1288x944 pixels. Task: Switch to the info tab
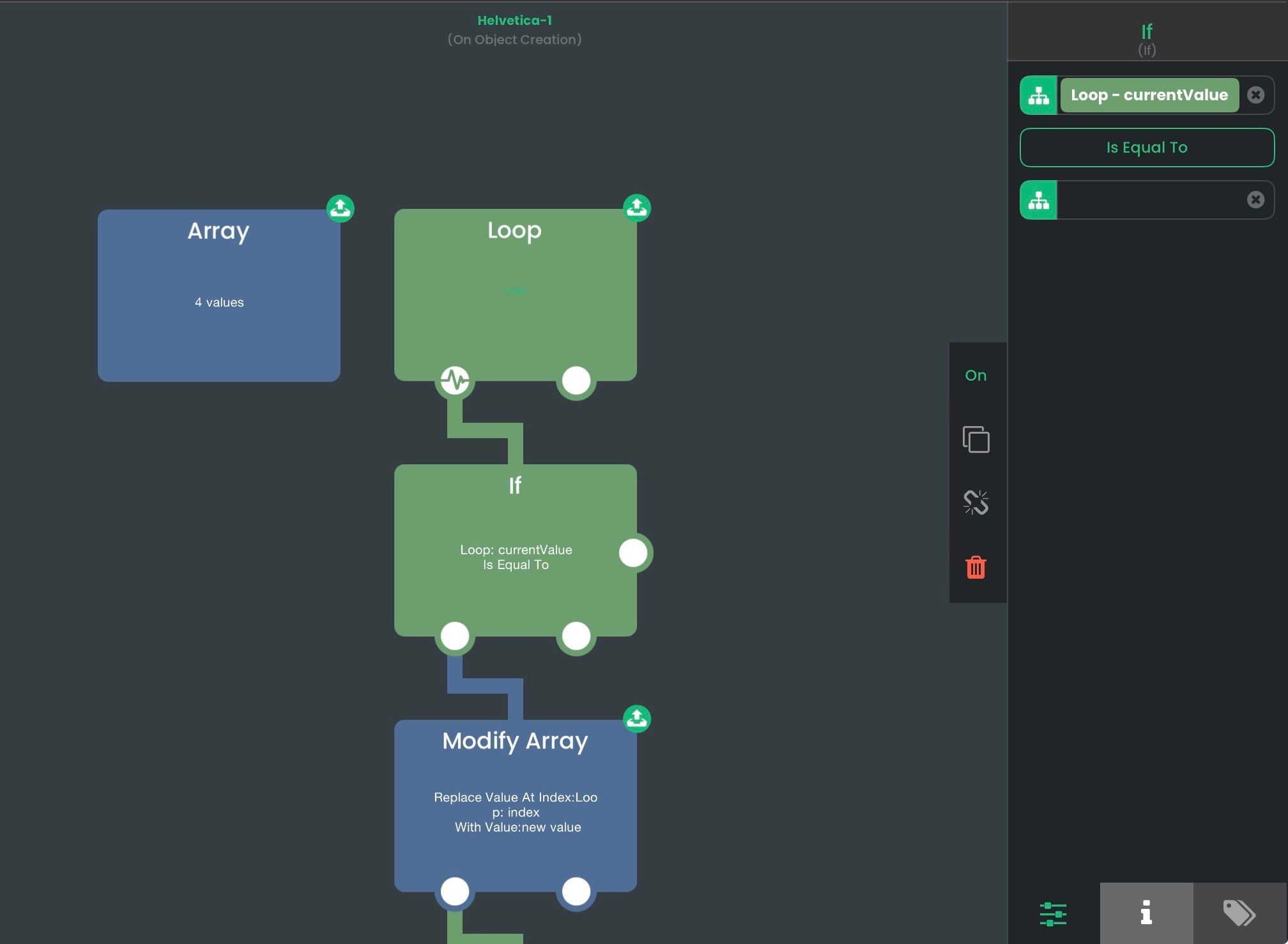coord(1146,913)
